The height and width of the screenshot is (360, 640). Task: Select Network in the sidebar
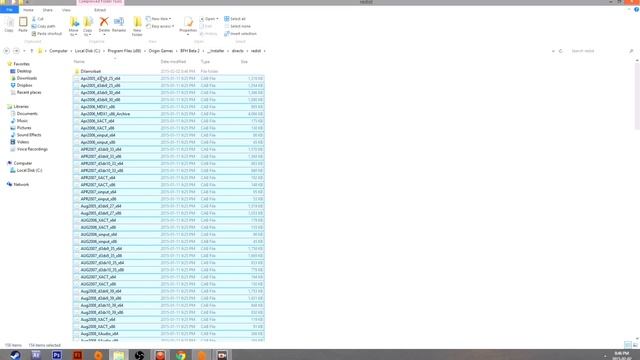[x=21, y=184]
